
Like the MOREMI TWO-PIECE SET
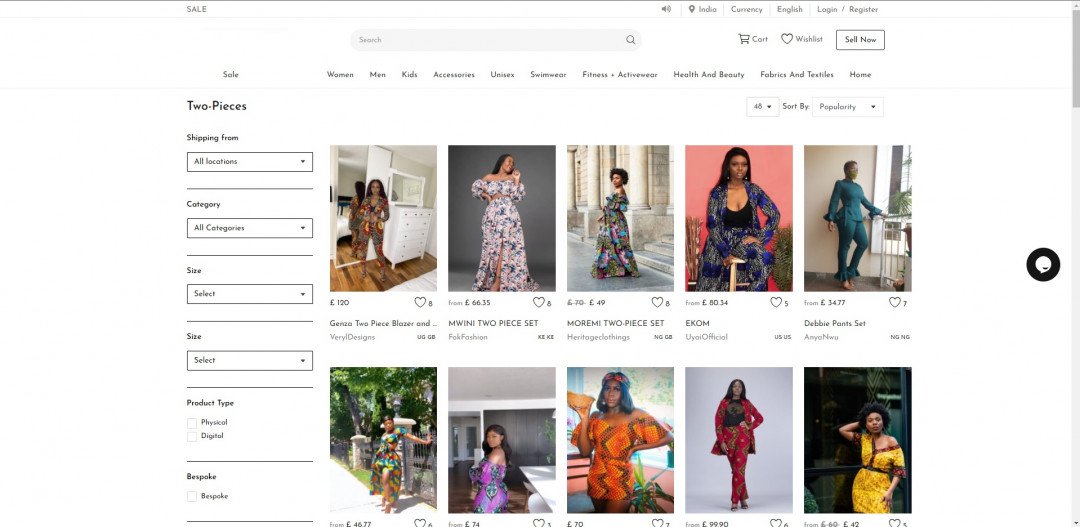(656, 302)
